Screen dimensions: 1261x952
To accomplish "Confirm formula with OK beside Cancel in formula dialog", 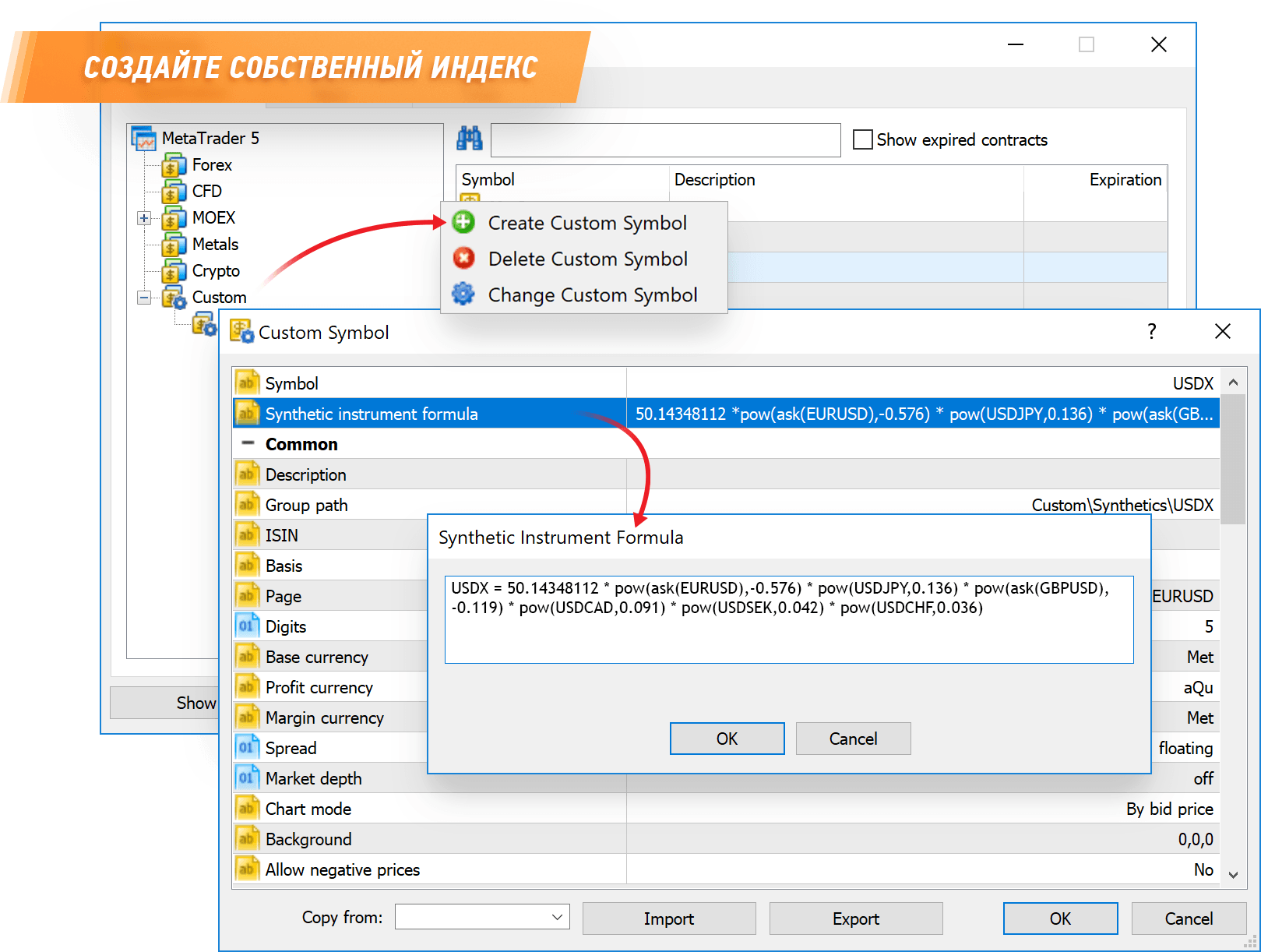I will (x=727, y=739).
